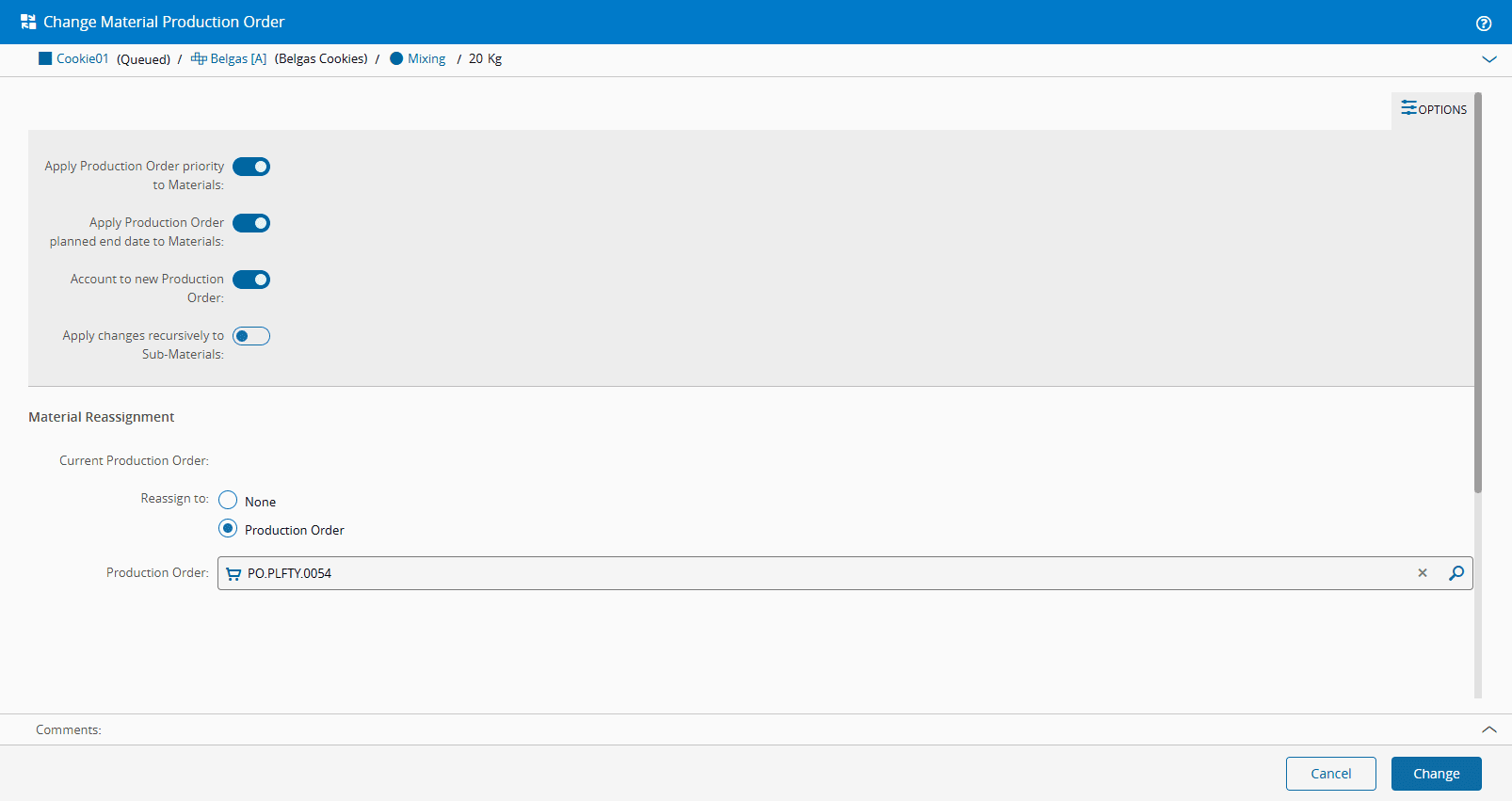Click the Material Reassignment heading
The height and width of the screenshot is (801, 1512).
(102, 417)
